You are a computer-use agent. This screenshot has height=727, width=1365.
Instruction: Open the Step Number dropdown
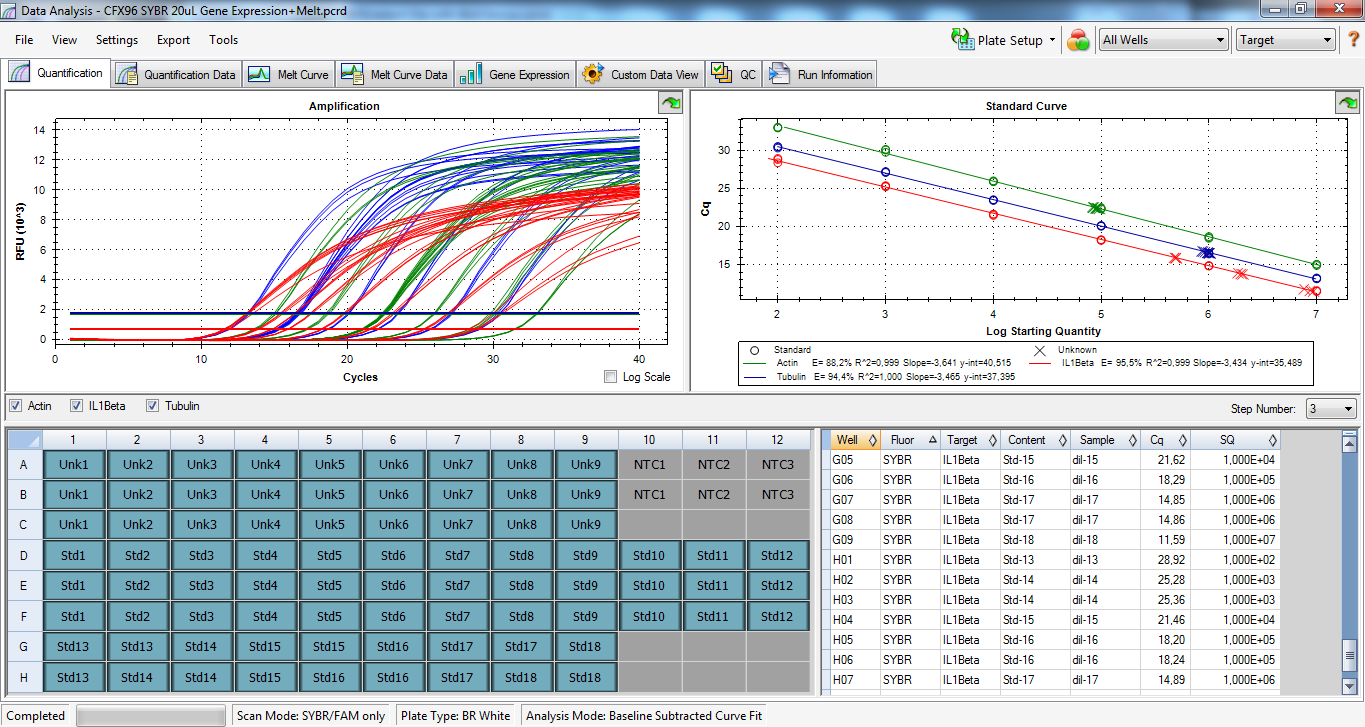click(1331, 409)
